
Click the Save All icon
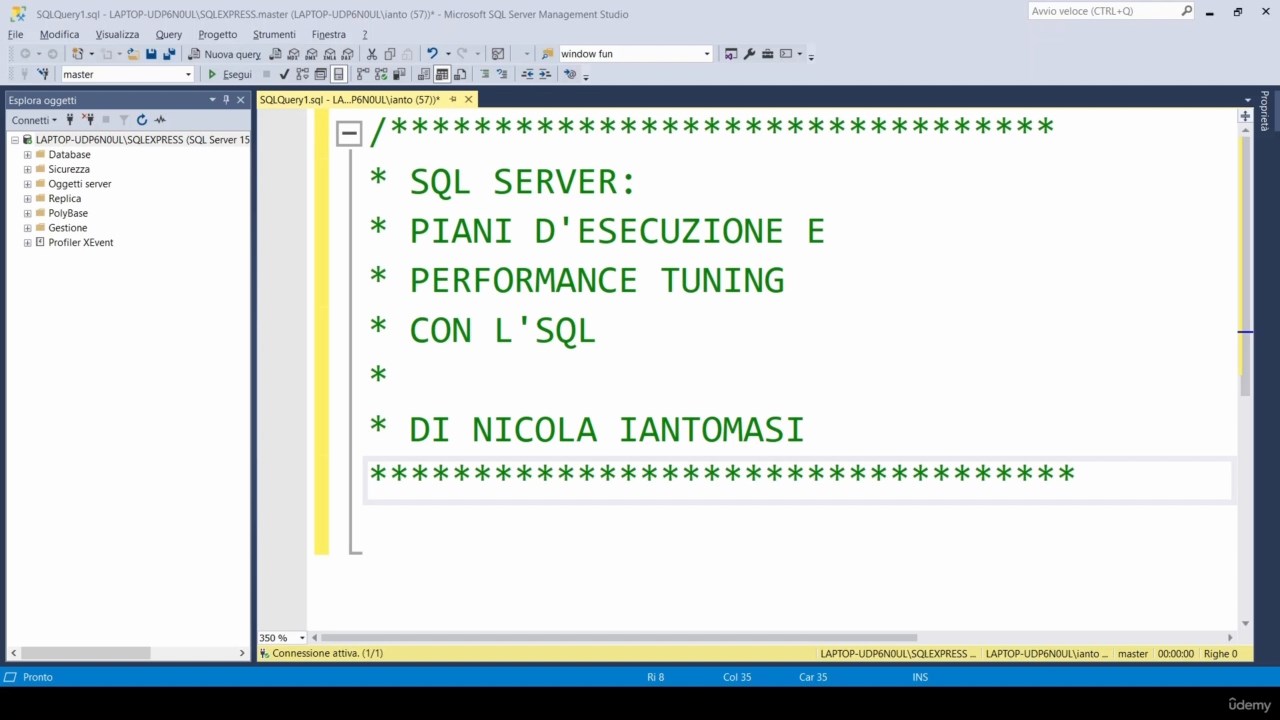[169, 54]
